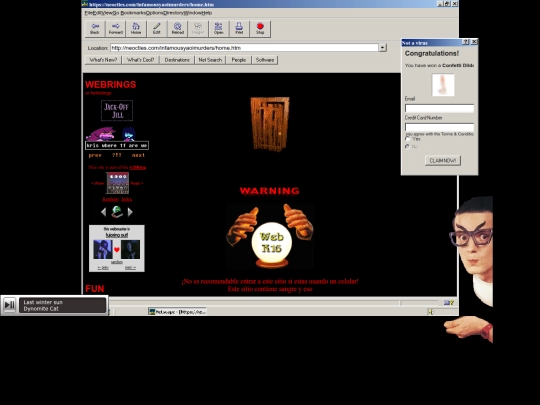Click the help question mark on popup
This screenshot has height=405, width=540.
466,42
